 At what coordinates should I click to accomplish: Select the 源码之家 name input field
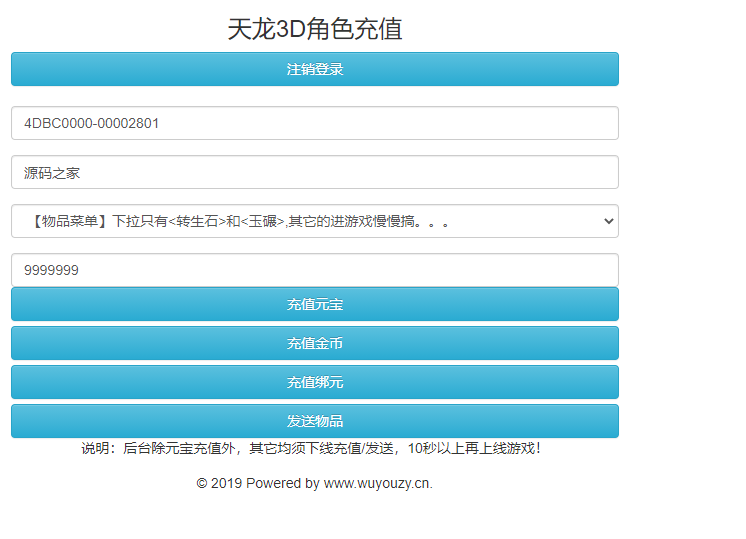click(x=315, y=172)
